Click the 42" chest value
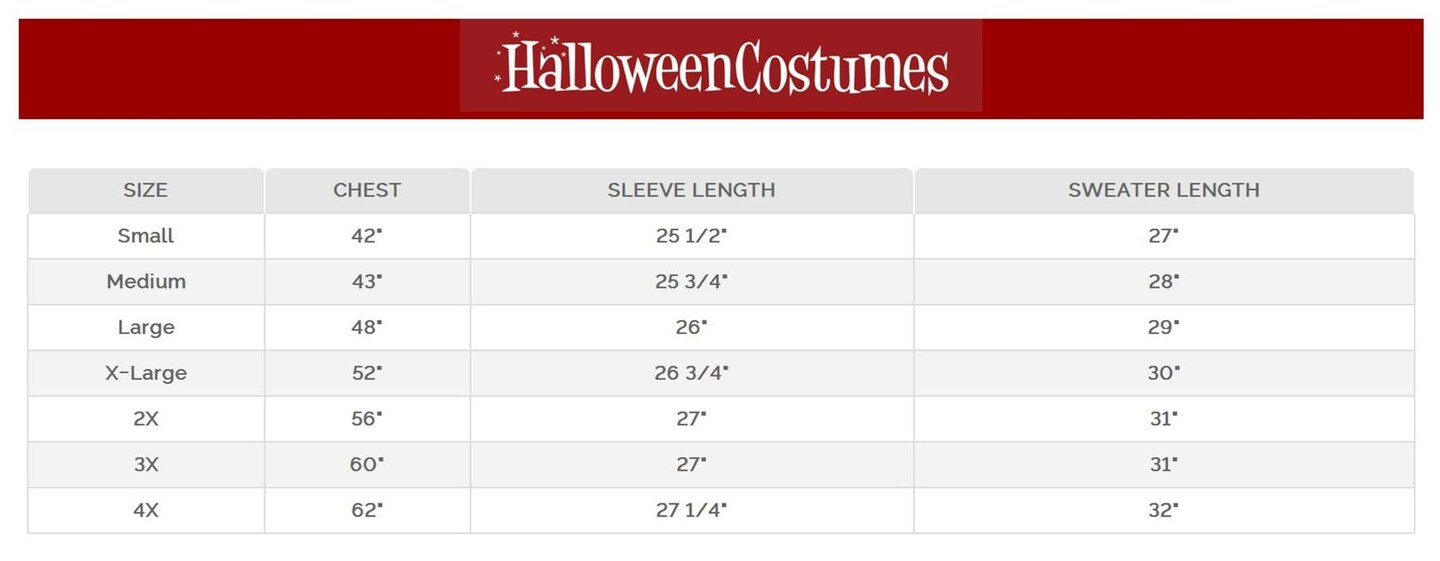1440x561 pixels. [367, 236]
